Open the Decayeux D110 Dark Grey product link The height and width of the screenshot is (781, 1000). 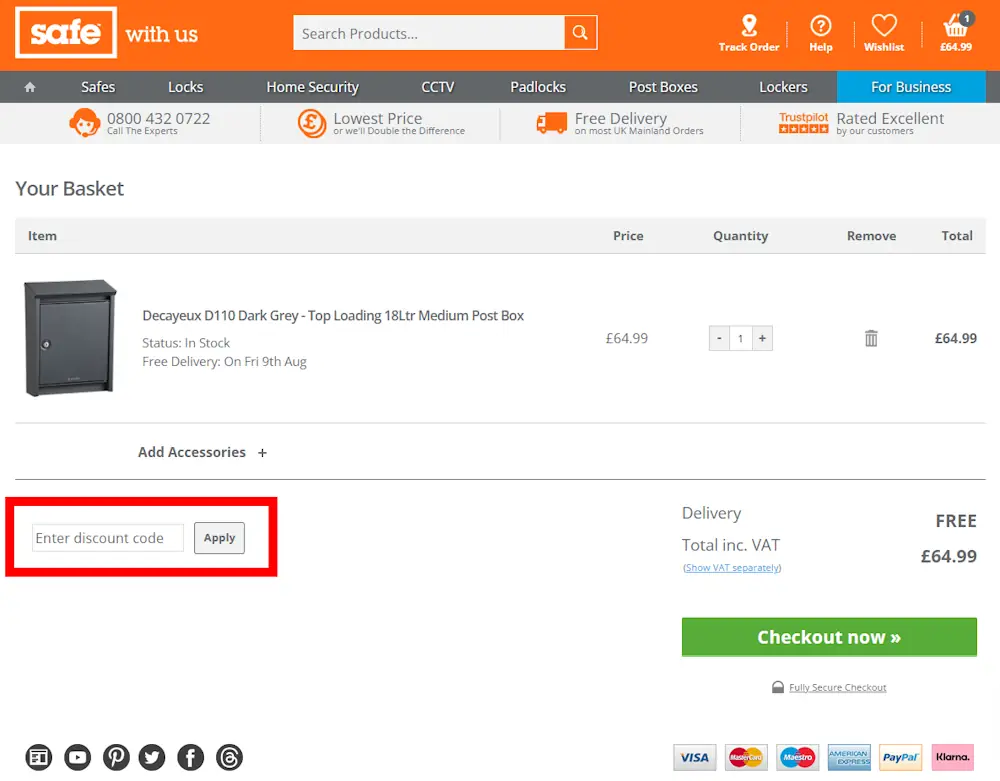(333, 316)
